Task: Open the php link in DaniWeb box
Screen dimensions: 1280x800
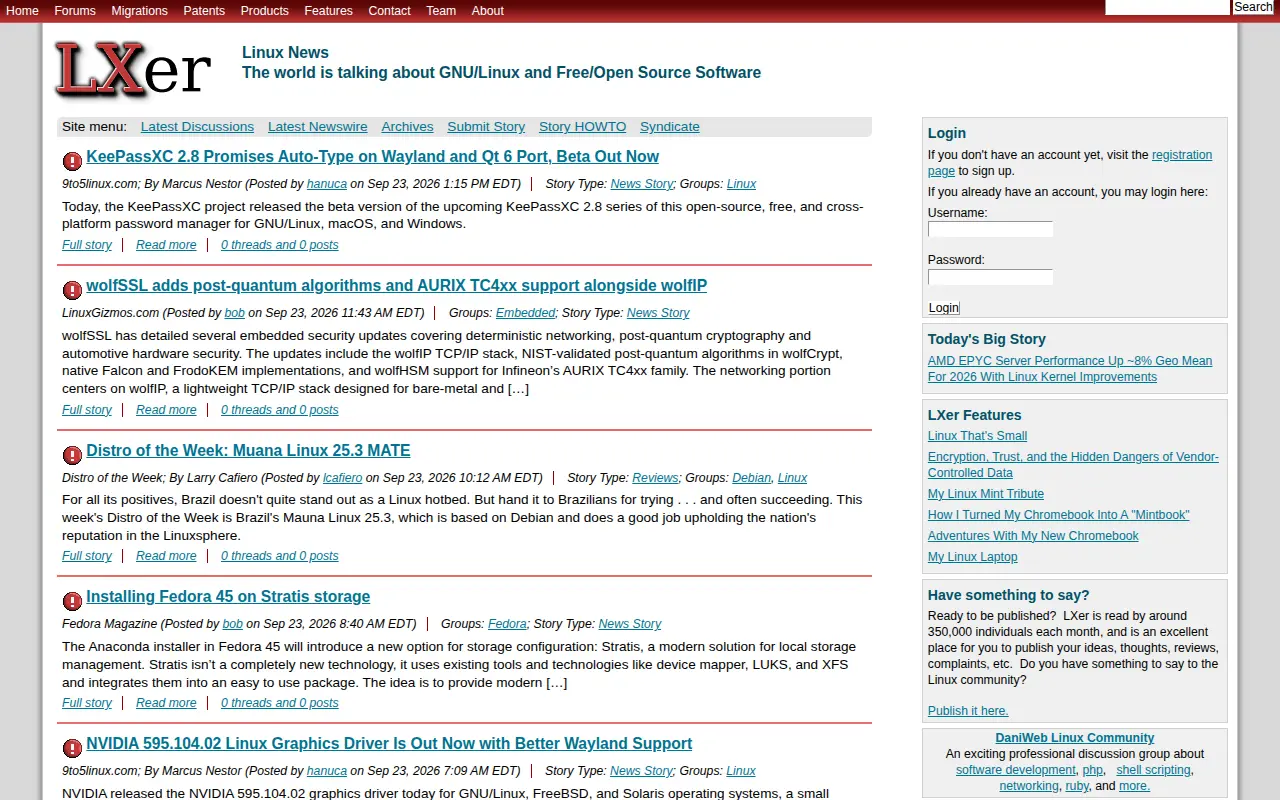Action: [1093, 770]
